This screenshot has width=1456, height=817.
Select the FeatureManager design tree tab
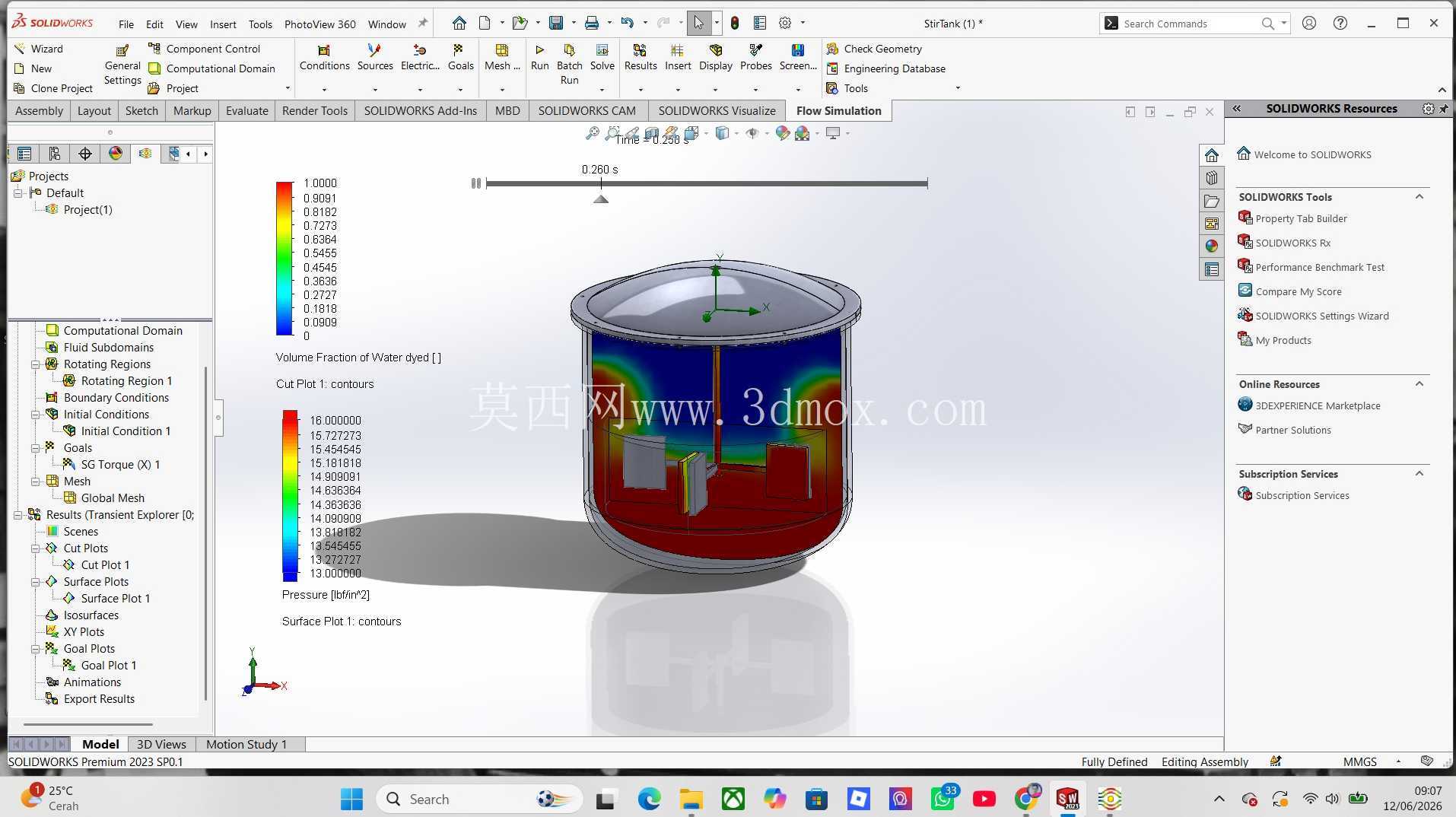24,154
